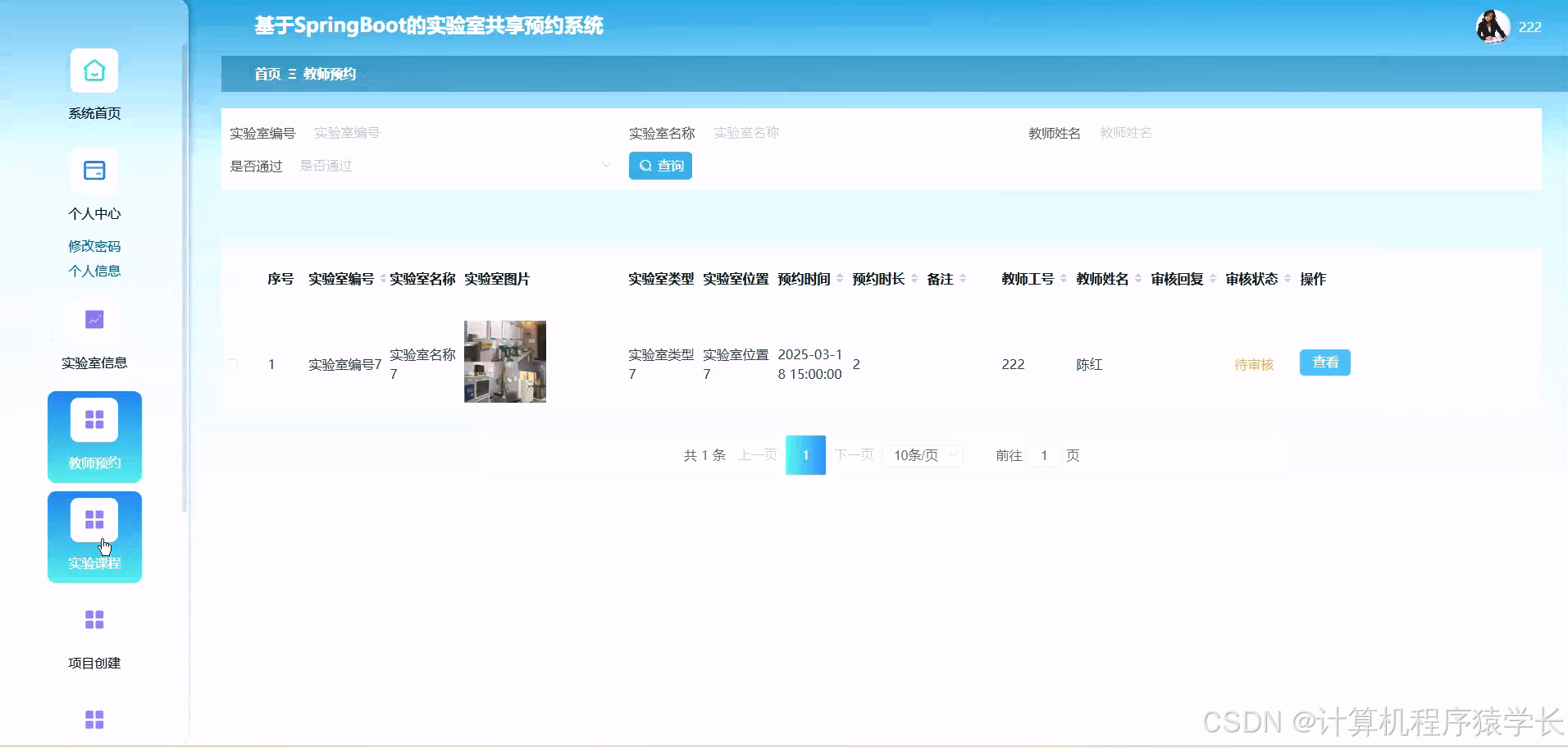Open the 10条/页 page size dropdown
The image size is (1568, 748).
(922, 455)
